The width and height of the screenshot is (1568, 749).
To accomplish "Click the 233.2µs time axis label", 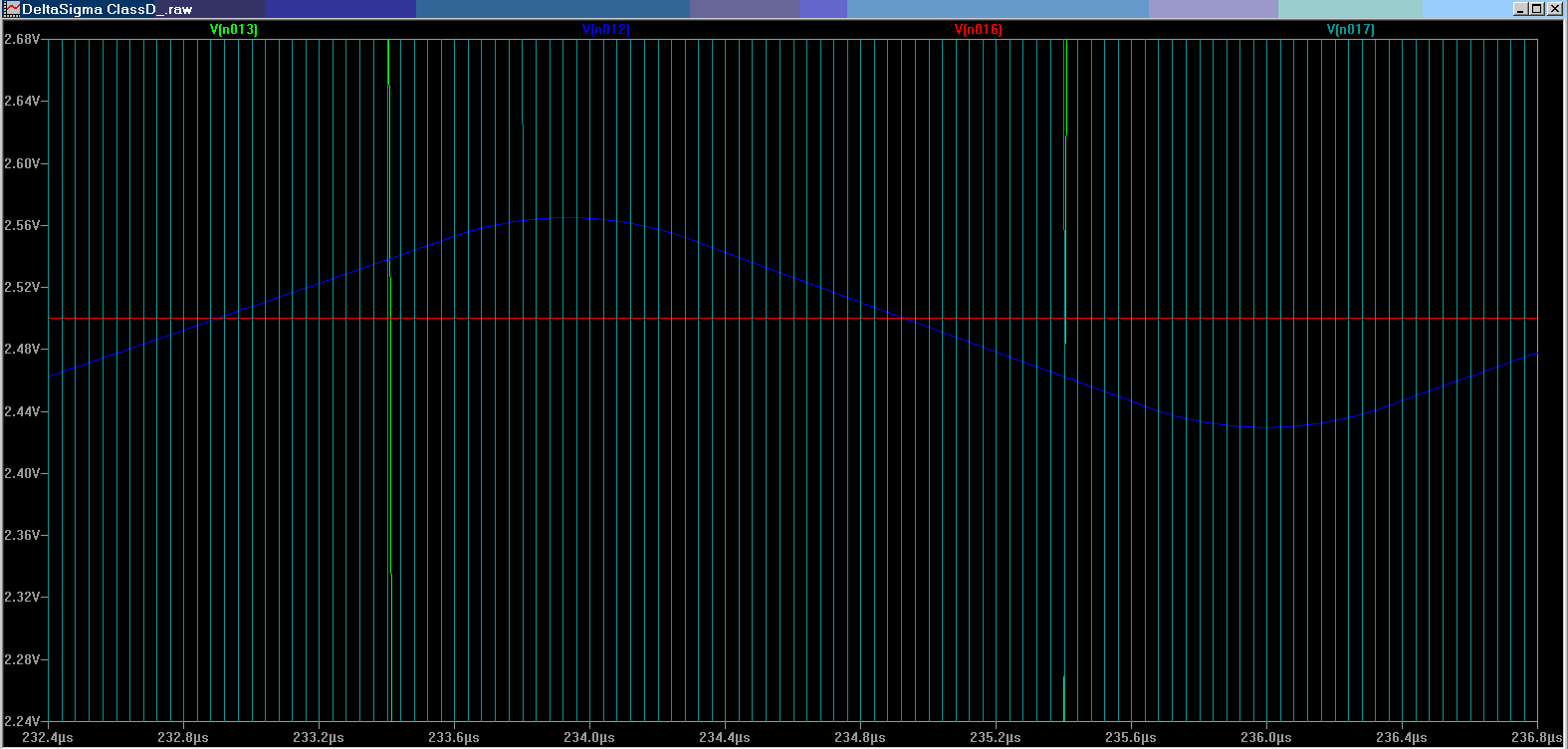I will 319,737.
